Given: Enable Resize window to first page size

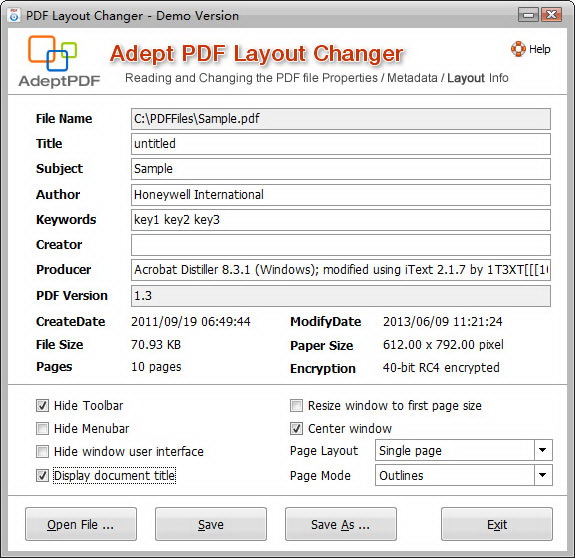Looking at the screenshot, I should click(296, 405).
